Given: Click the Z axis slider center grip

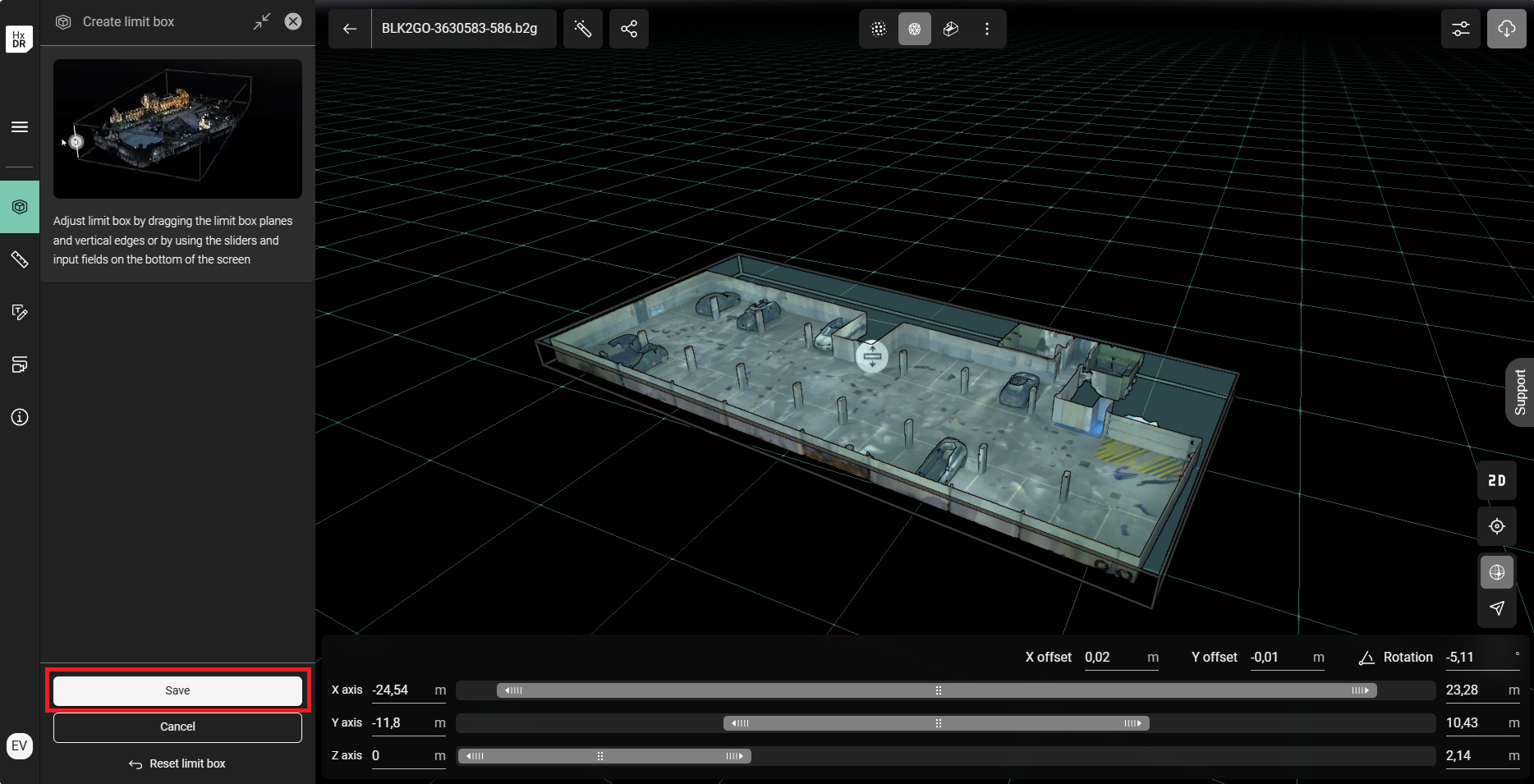Looking at the screenshot, I should click(x=600, y=756).
